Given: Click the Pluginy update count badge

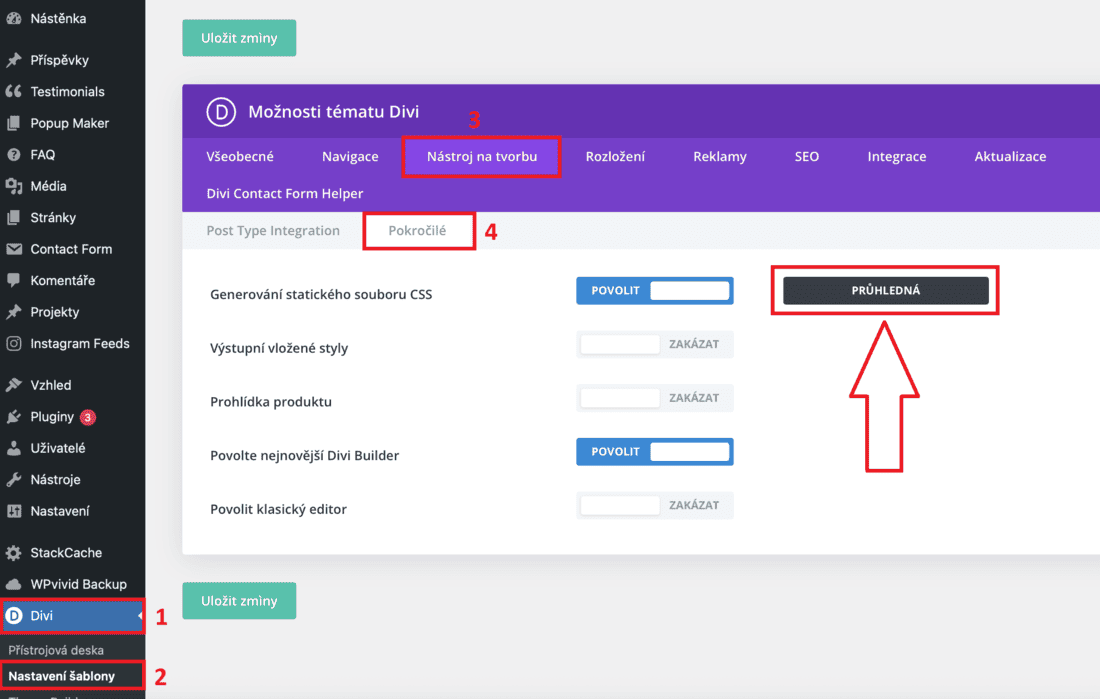Looking at the screenshot, I should (x=88, y=418).
